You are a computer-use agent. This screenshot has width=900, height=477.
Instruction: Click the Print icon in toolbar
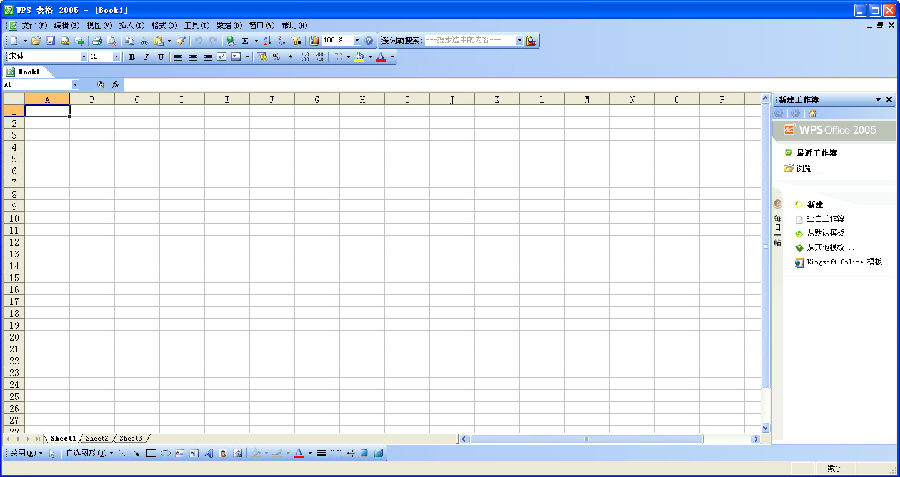click(97, 41)
